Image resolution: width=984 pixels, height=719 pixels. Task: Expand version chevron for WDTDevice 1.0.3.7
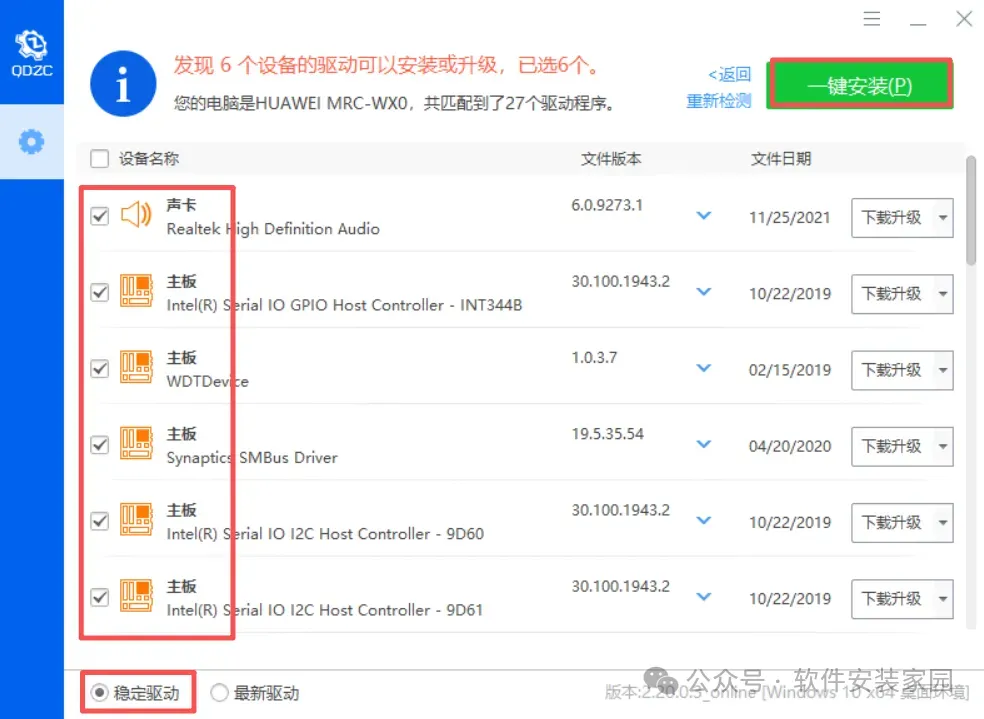[x=704, y=368]
